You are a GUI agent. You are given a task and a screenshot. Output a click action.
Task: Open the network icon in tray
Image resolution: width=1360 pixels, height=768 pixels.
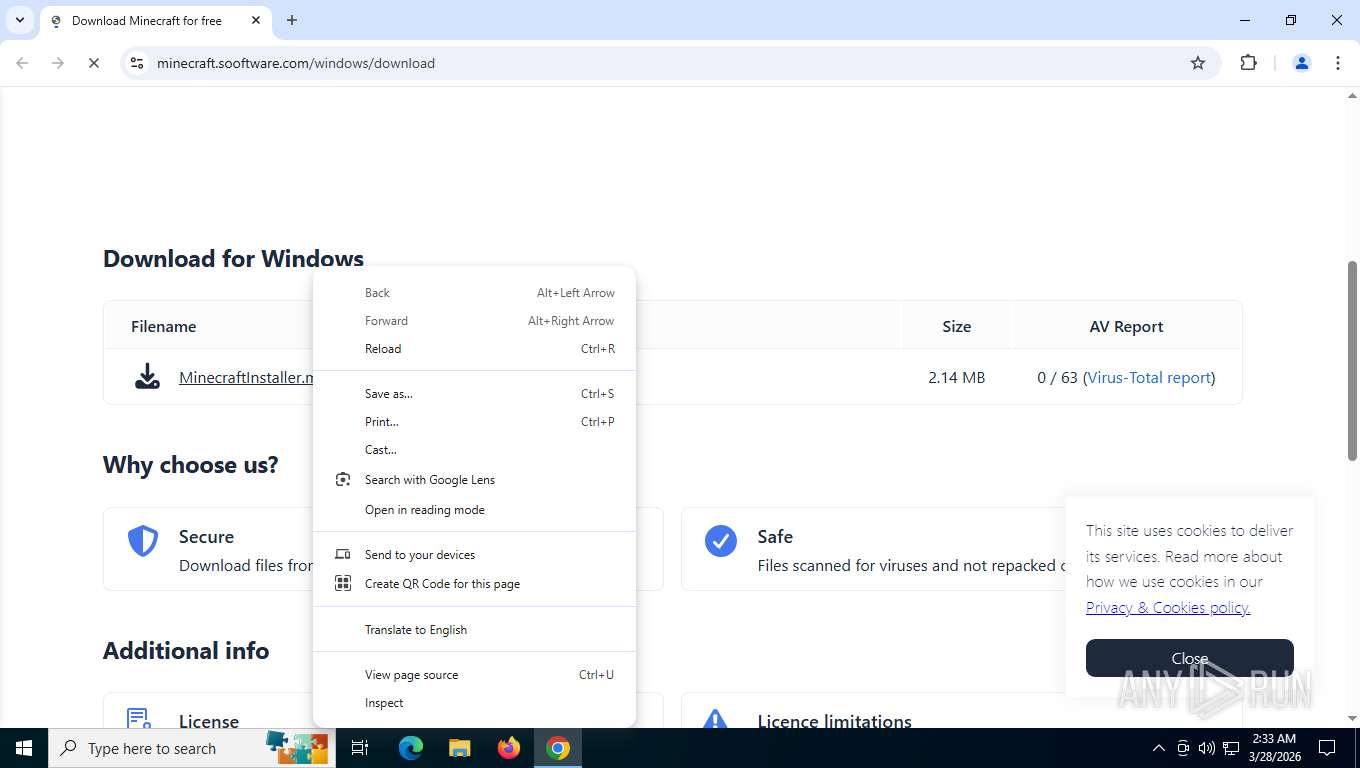click(x=1231, y=748)
